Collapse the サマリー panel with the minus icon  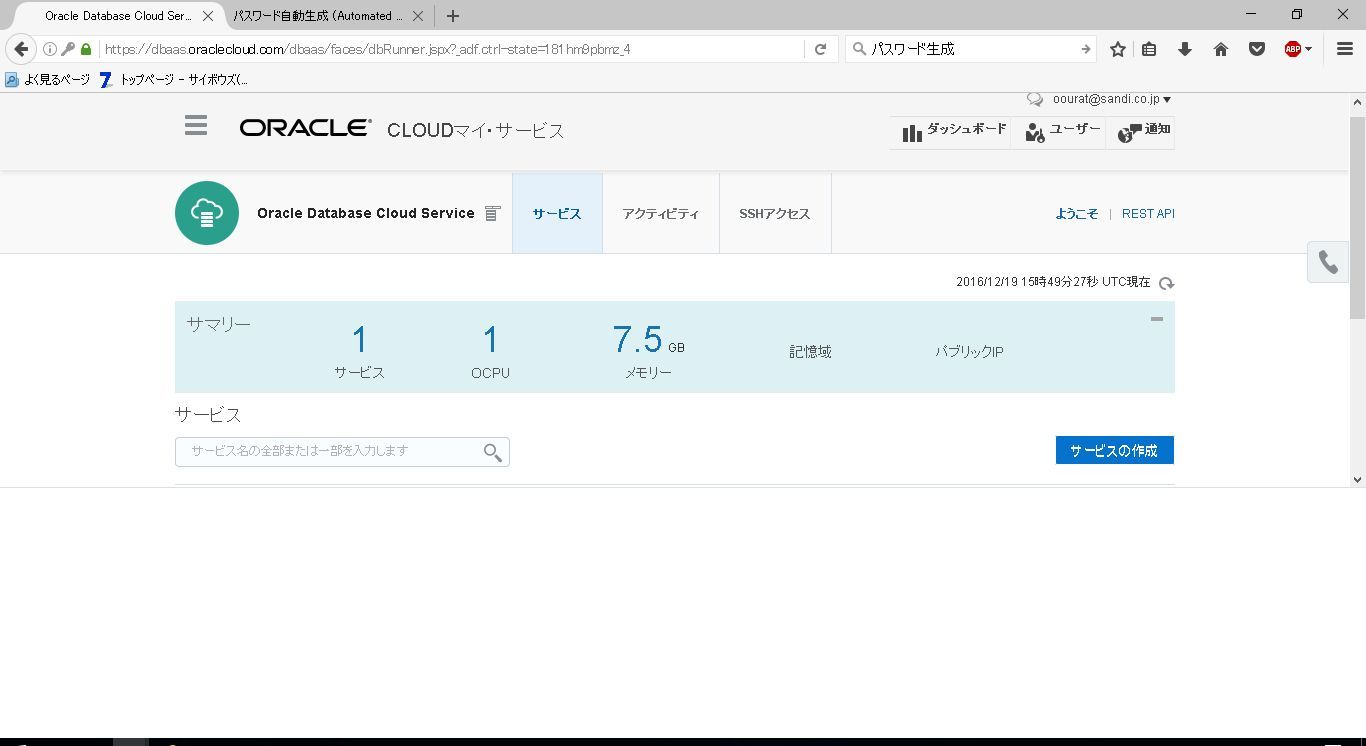pos(1157,319)
